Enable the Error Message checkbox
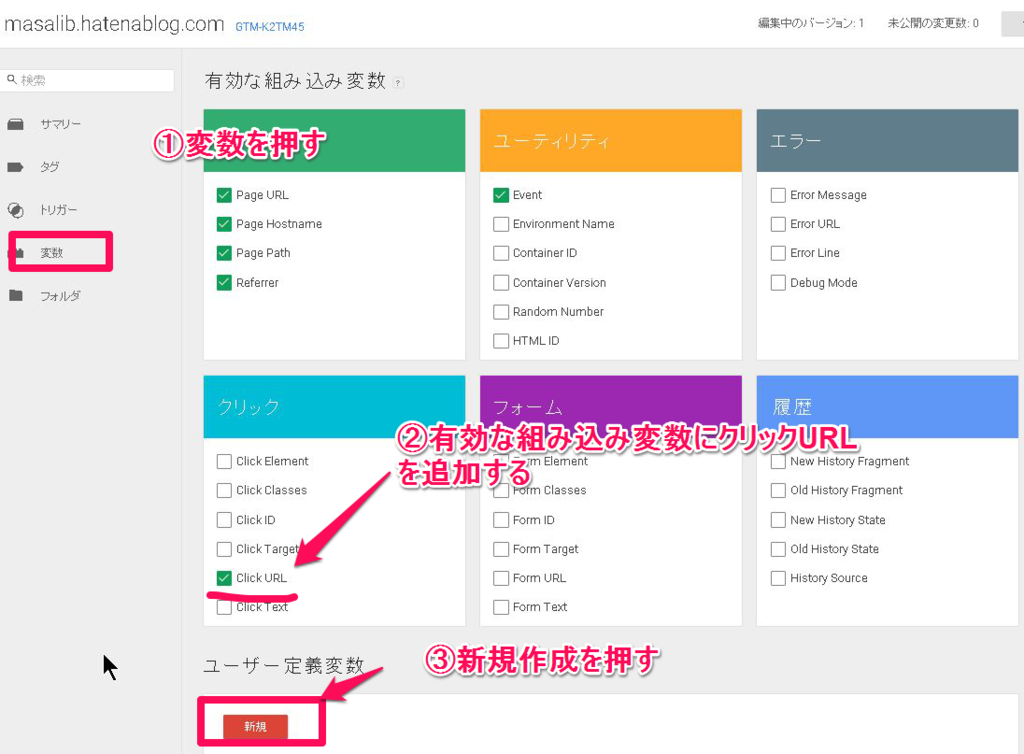1024x754 pixels. (778, 195)
